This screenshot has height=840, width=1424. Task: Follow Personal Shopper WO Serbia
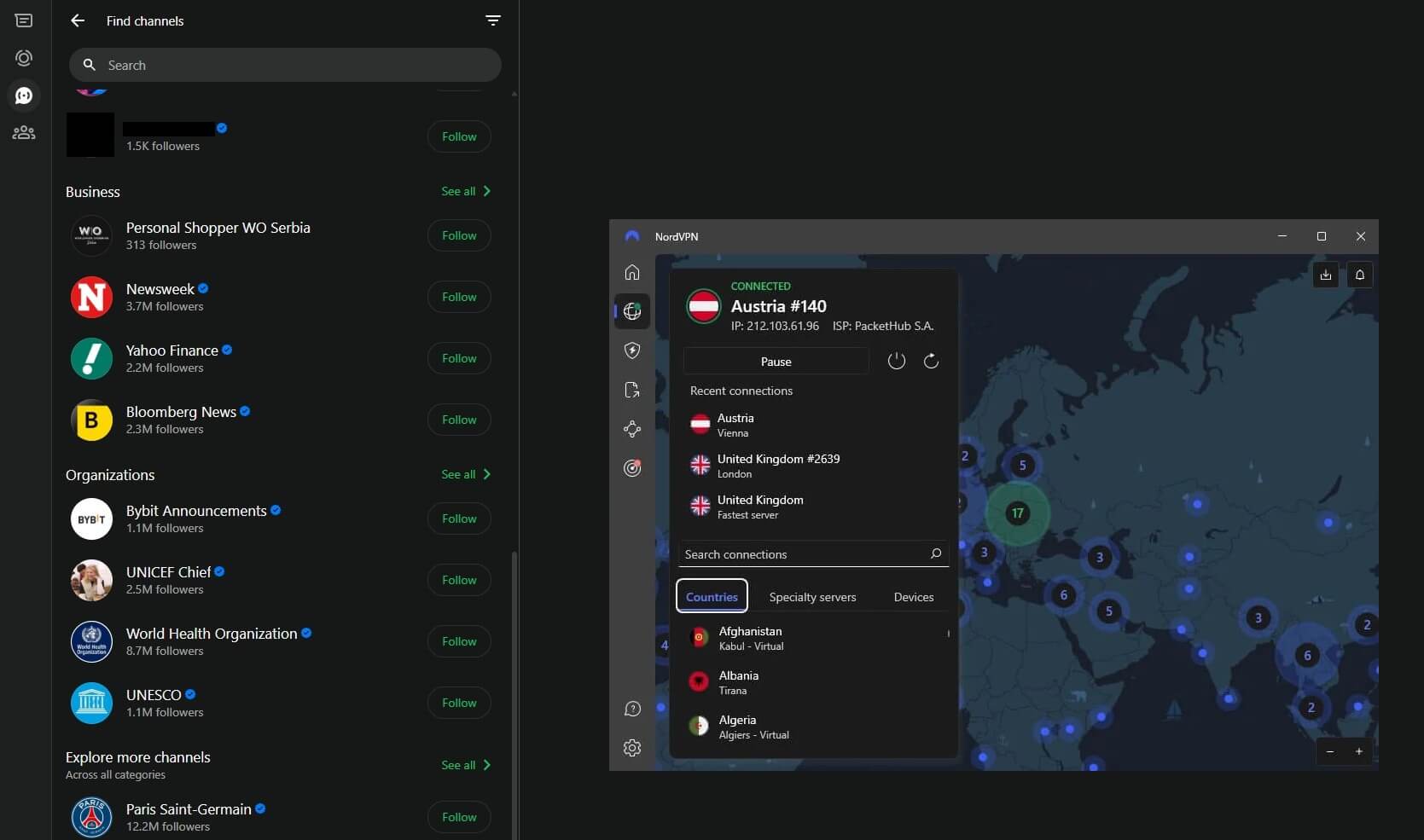point(459,235)
